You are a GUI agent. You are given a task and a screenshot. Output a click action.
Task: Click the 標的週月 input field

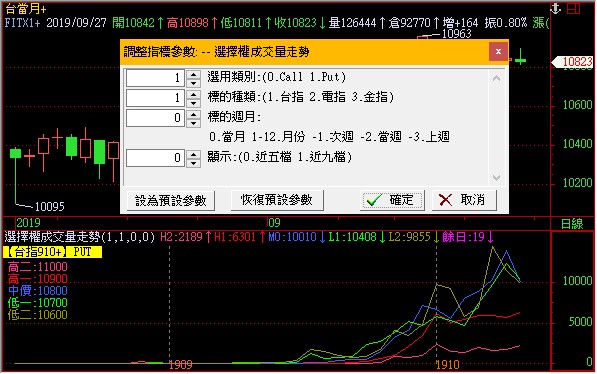coord(155,118)
